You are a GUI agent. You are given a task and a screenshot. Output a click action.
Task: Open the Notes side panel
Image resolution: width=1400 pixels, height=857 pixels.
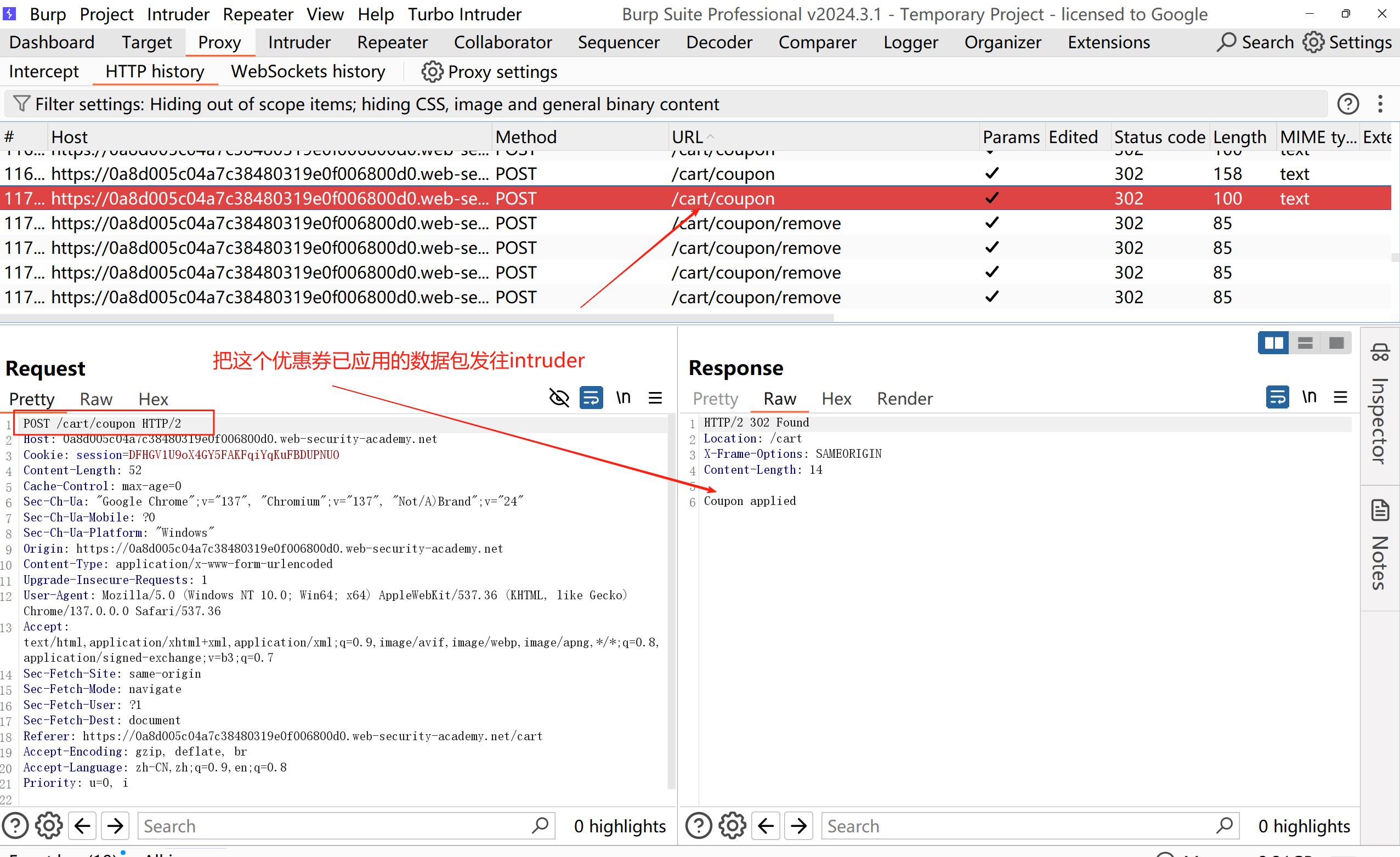pos(1380,545)
